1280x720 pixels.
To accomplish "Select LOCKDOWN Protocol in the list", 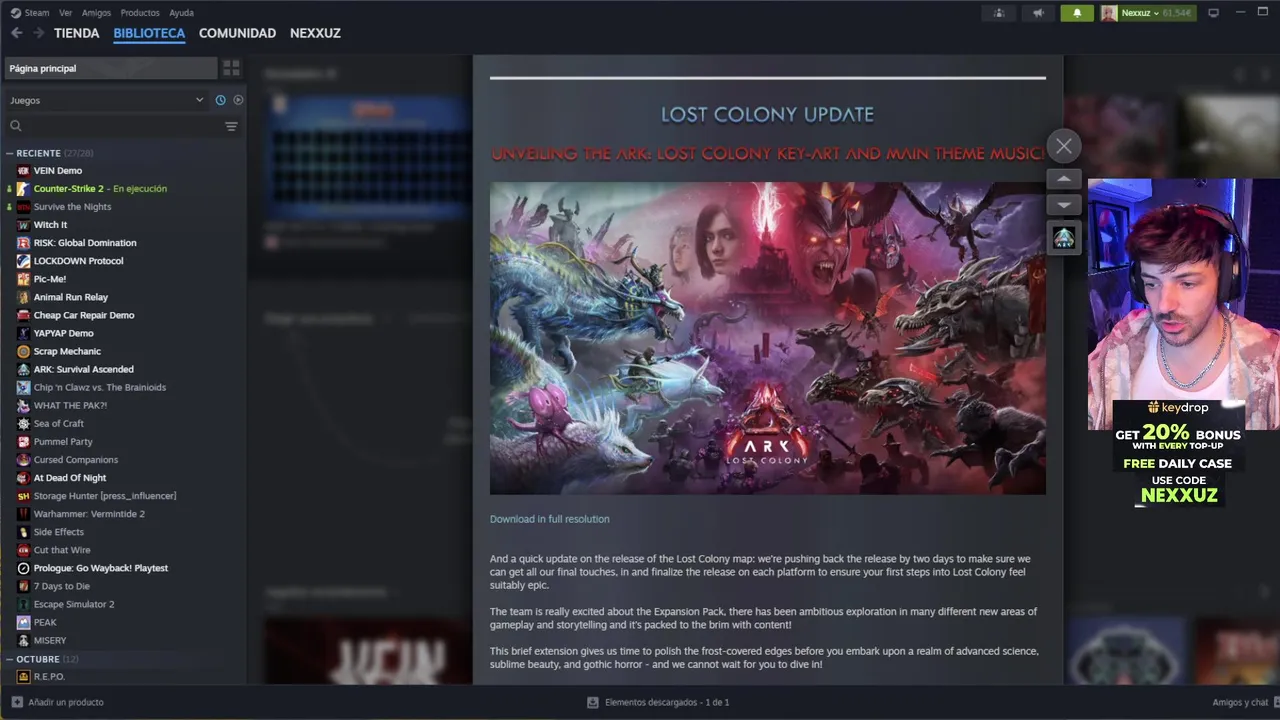I will click(78, 261).
